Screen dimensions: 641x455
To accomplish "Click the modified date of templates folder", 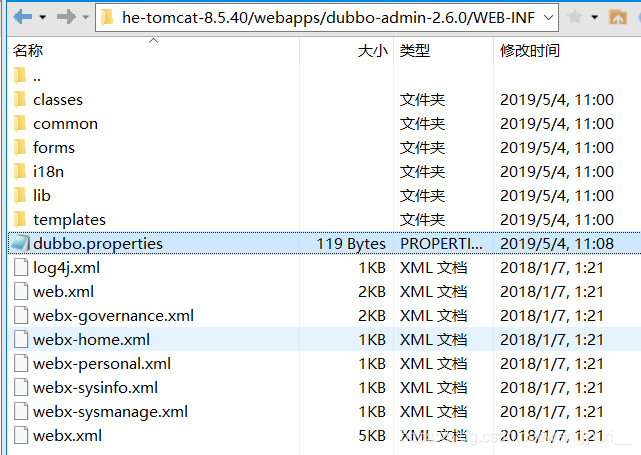I will tap(557, 220).
